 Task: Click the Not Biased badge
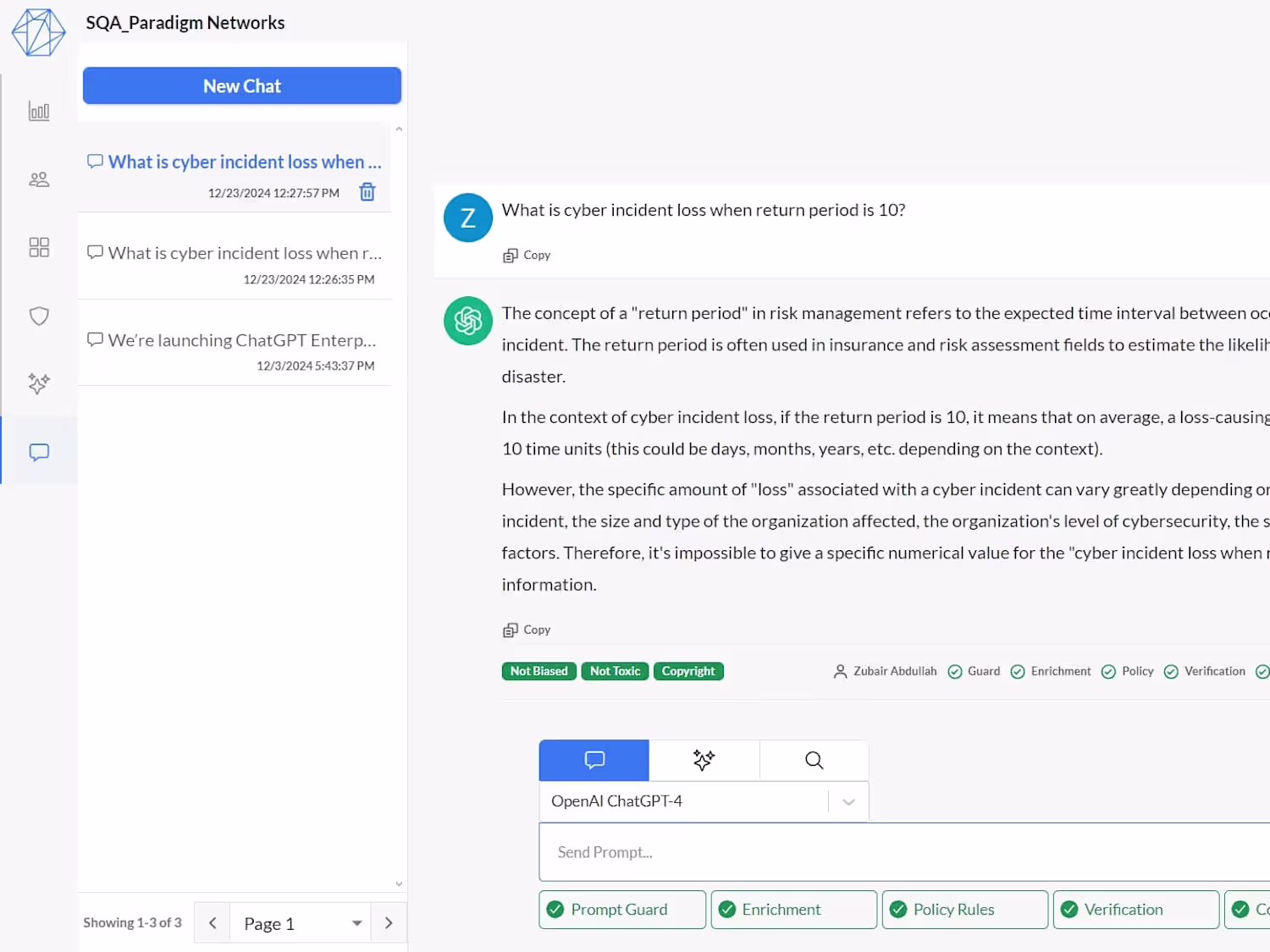click(539, 671)
